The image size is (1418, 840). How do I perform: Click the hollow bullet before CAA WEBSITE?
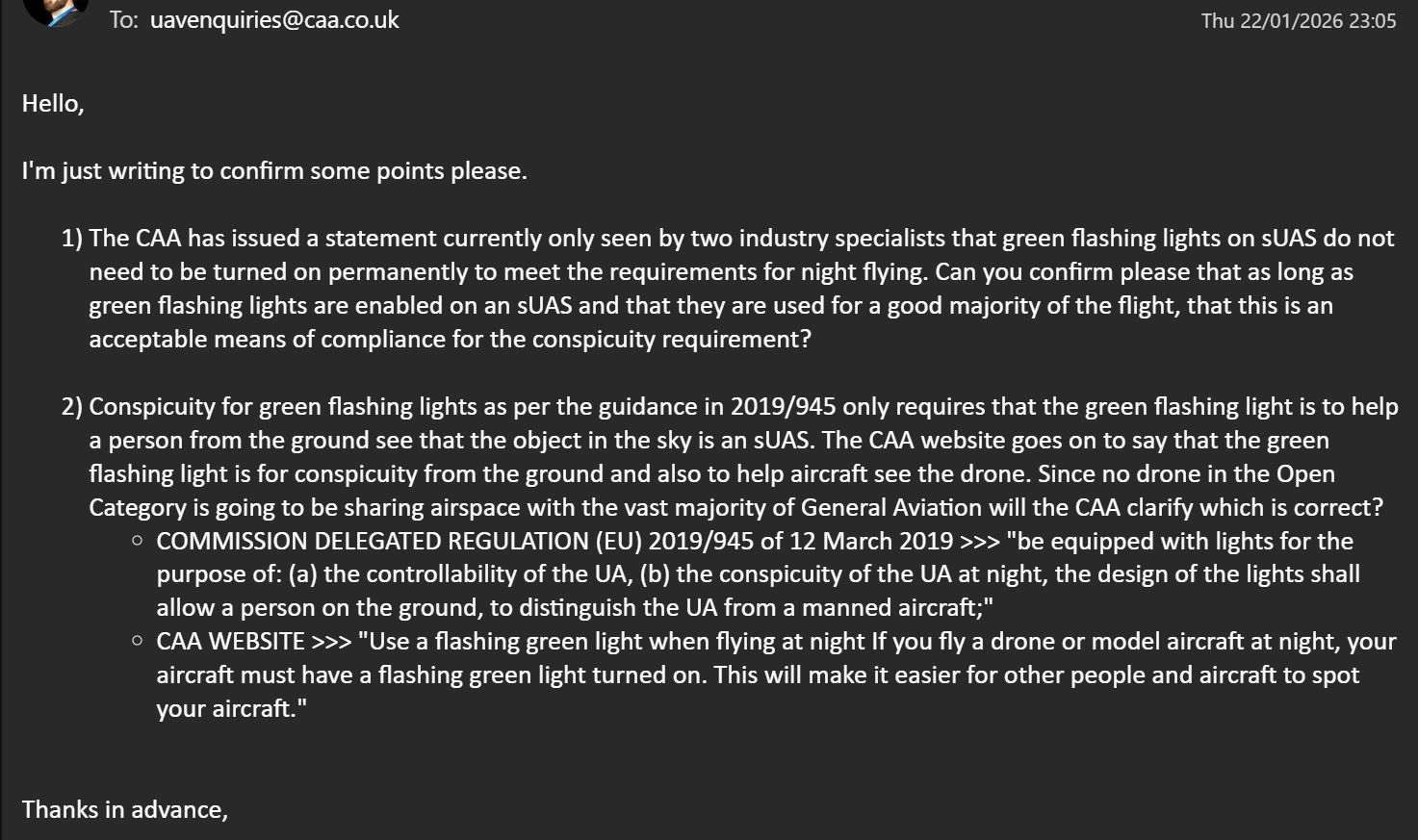[x=138, y=641]
